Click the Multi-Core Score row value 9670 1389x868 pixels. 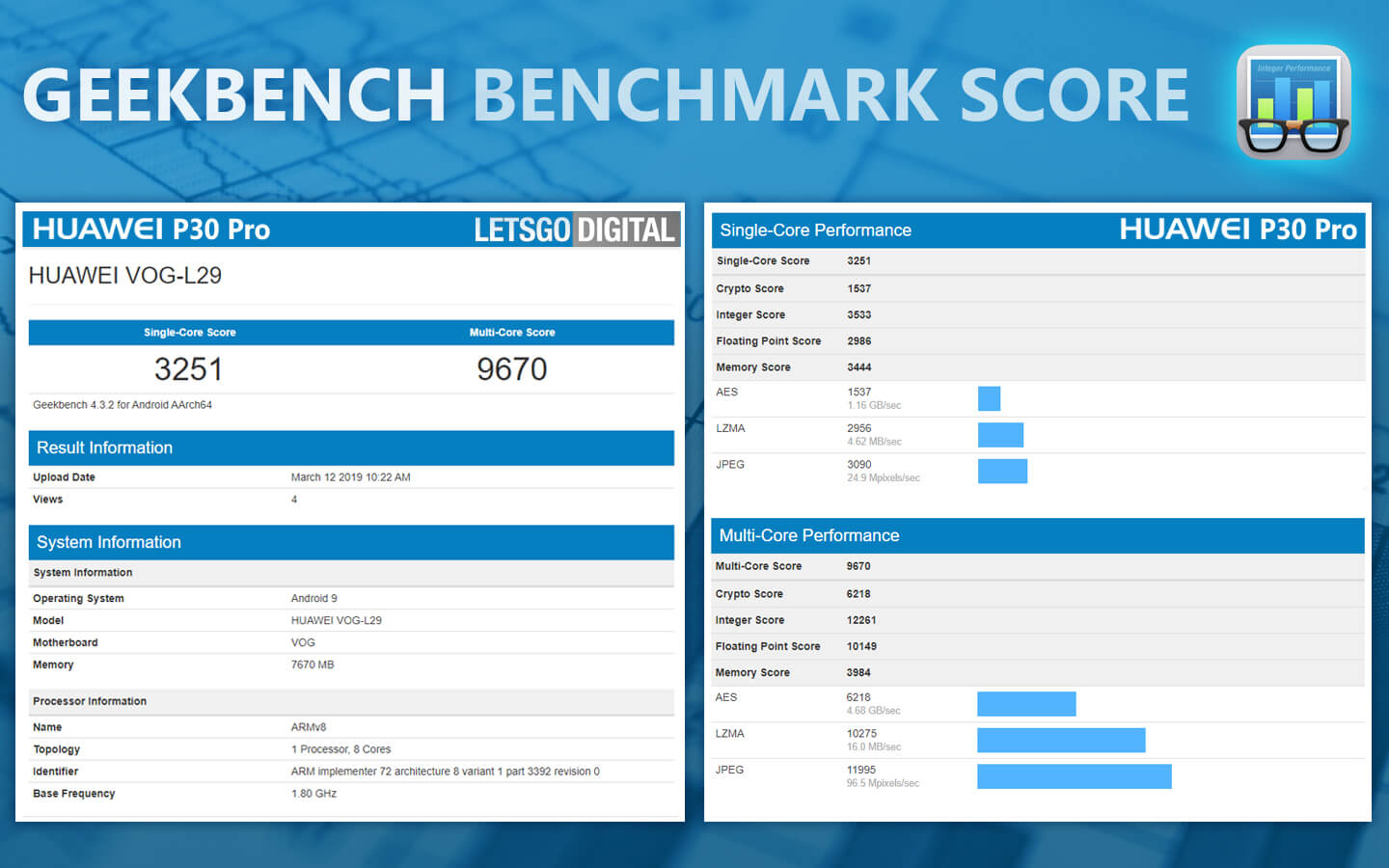pyautogui.click(x=858, y=567)
